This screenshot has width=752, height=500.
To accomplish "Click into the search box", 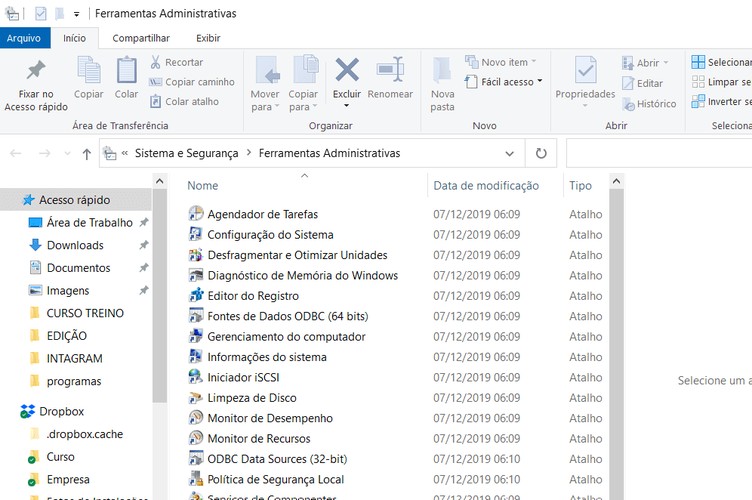I will pos(659,153).
